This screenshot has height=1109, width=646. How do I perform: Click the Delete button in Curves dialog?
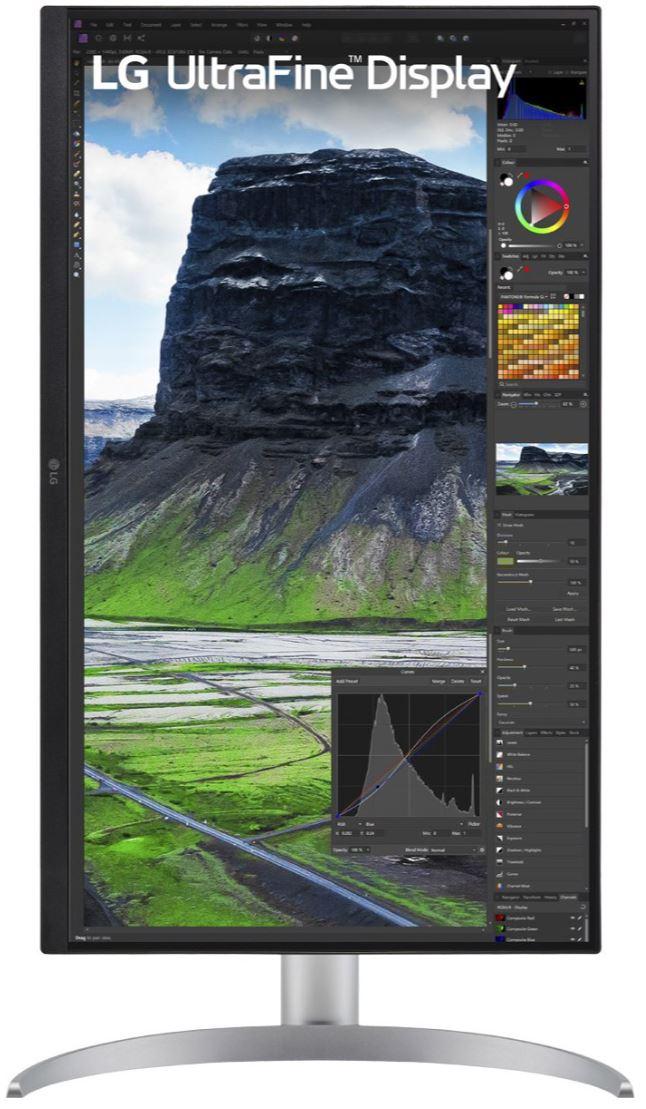click(458, 681)
